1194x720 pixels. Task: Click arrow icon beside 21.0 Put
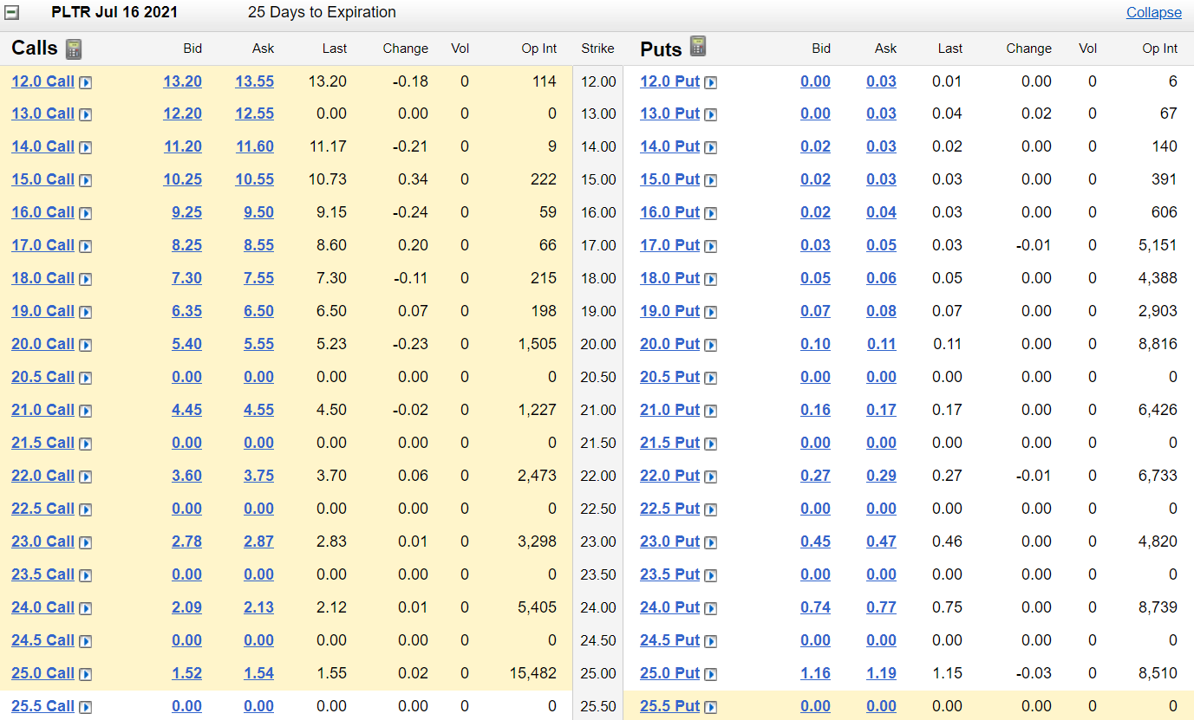tap(710, 411)
